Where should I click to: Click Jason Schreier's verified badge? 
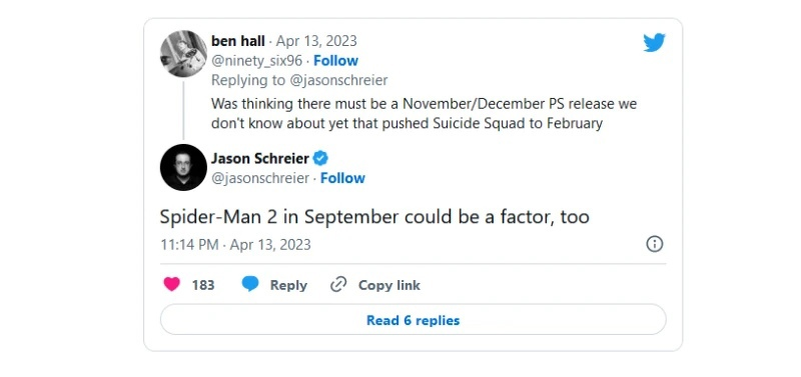pos(320,159)
